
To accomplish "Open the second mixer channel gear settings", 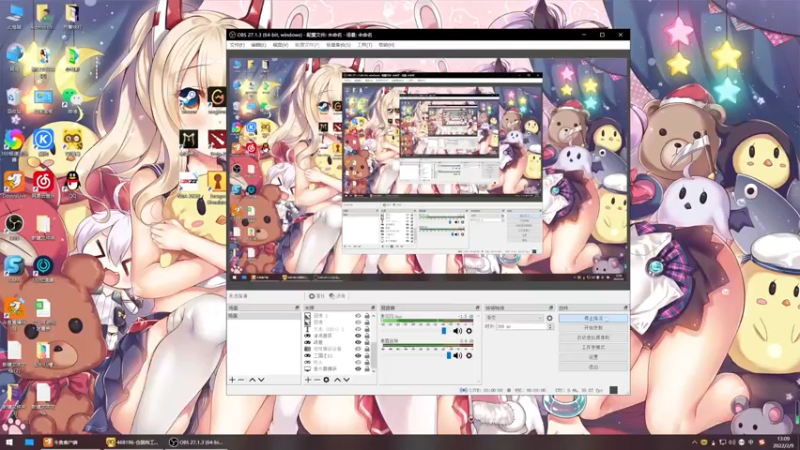I will pyautogui.click(x=469, y=355).
